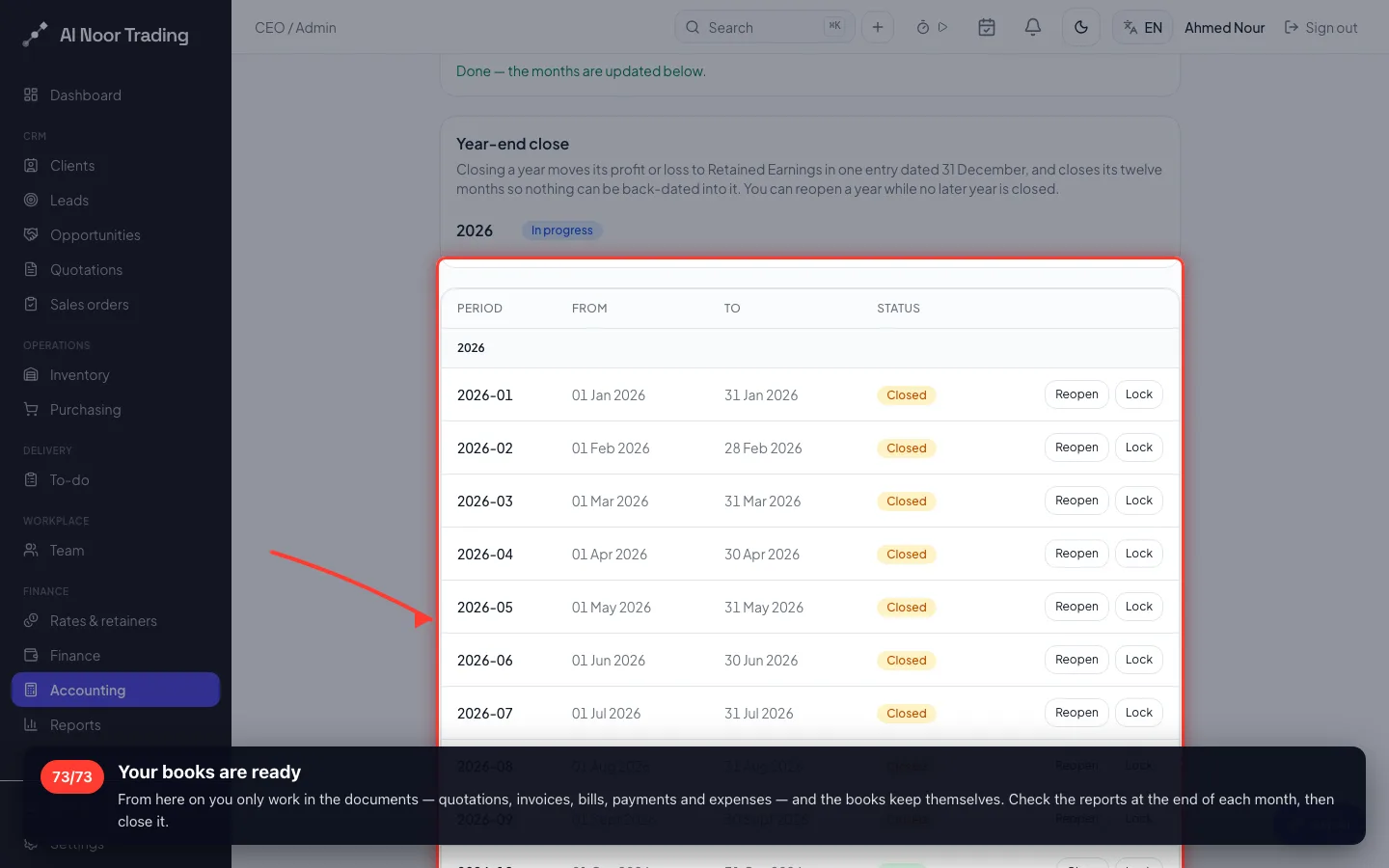Open the Rates & retainers coins icon
The image size is (1389, 868).
(x=31, y=620)
